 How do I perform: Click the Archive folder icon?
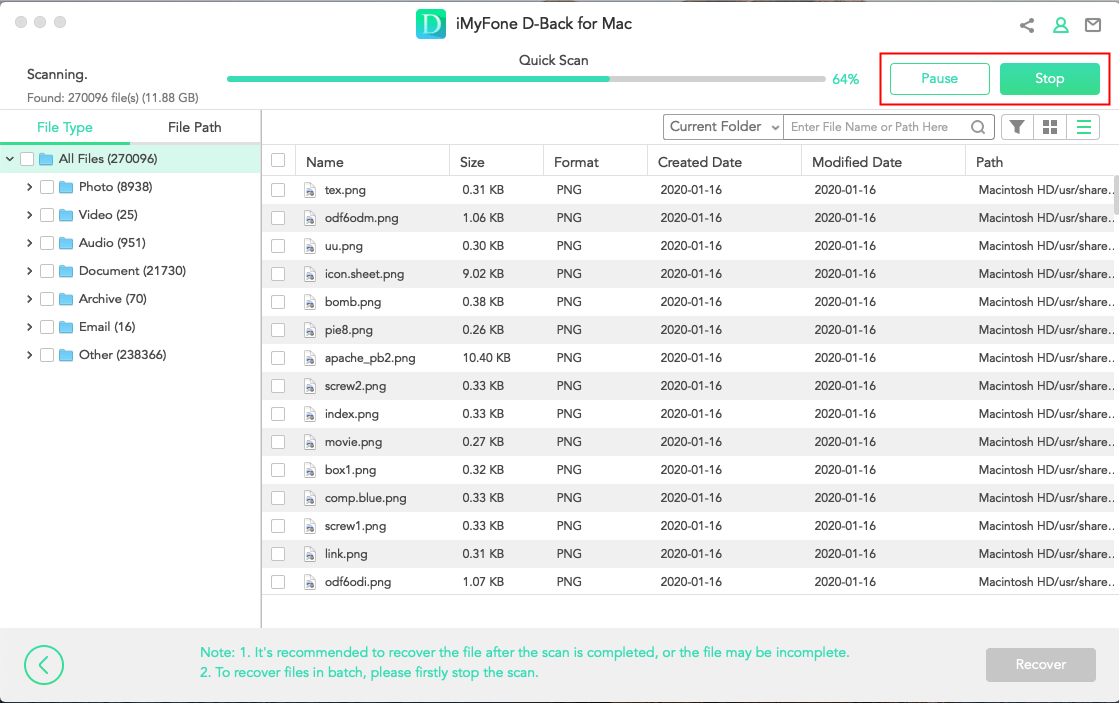pos(66,299)
